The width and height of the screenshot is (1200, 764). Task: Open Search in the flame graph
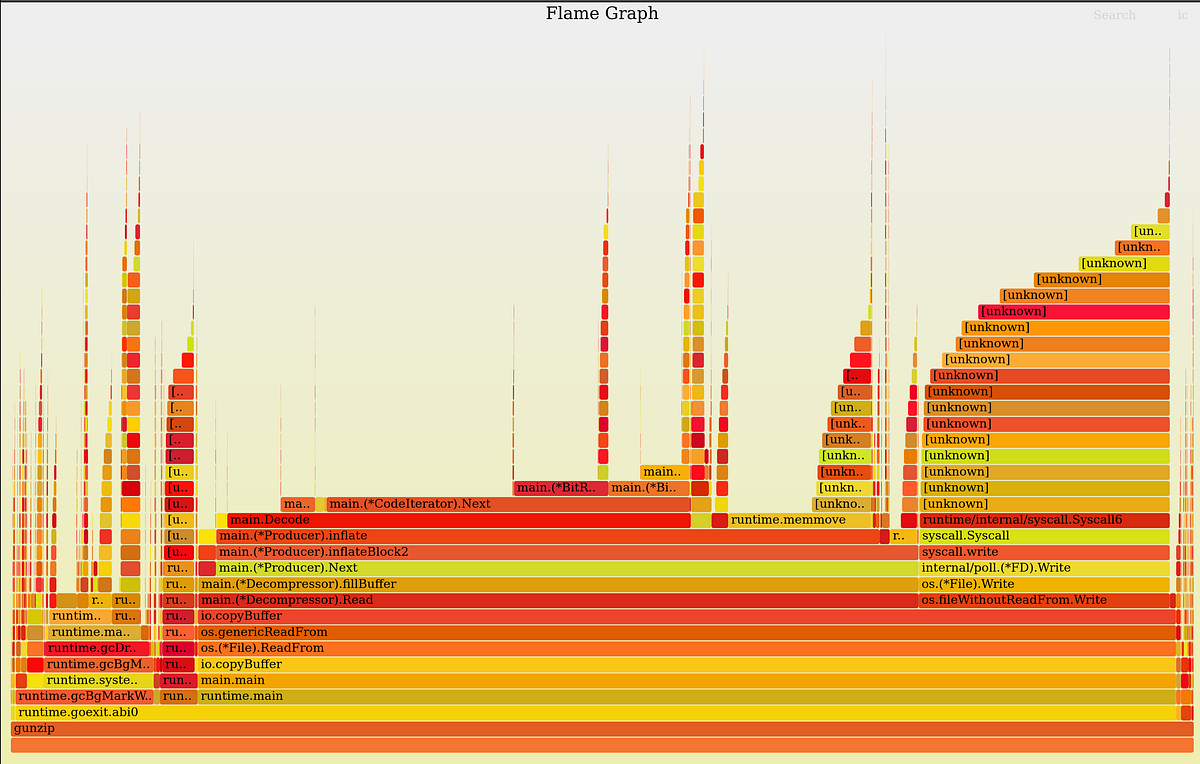pos(1114,14)
